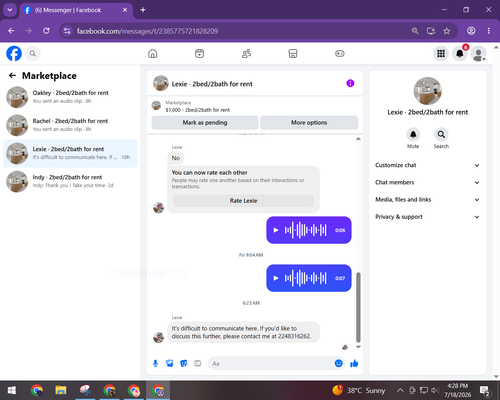
Task: Open the Friends icon
Action: point(246,53)
